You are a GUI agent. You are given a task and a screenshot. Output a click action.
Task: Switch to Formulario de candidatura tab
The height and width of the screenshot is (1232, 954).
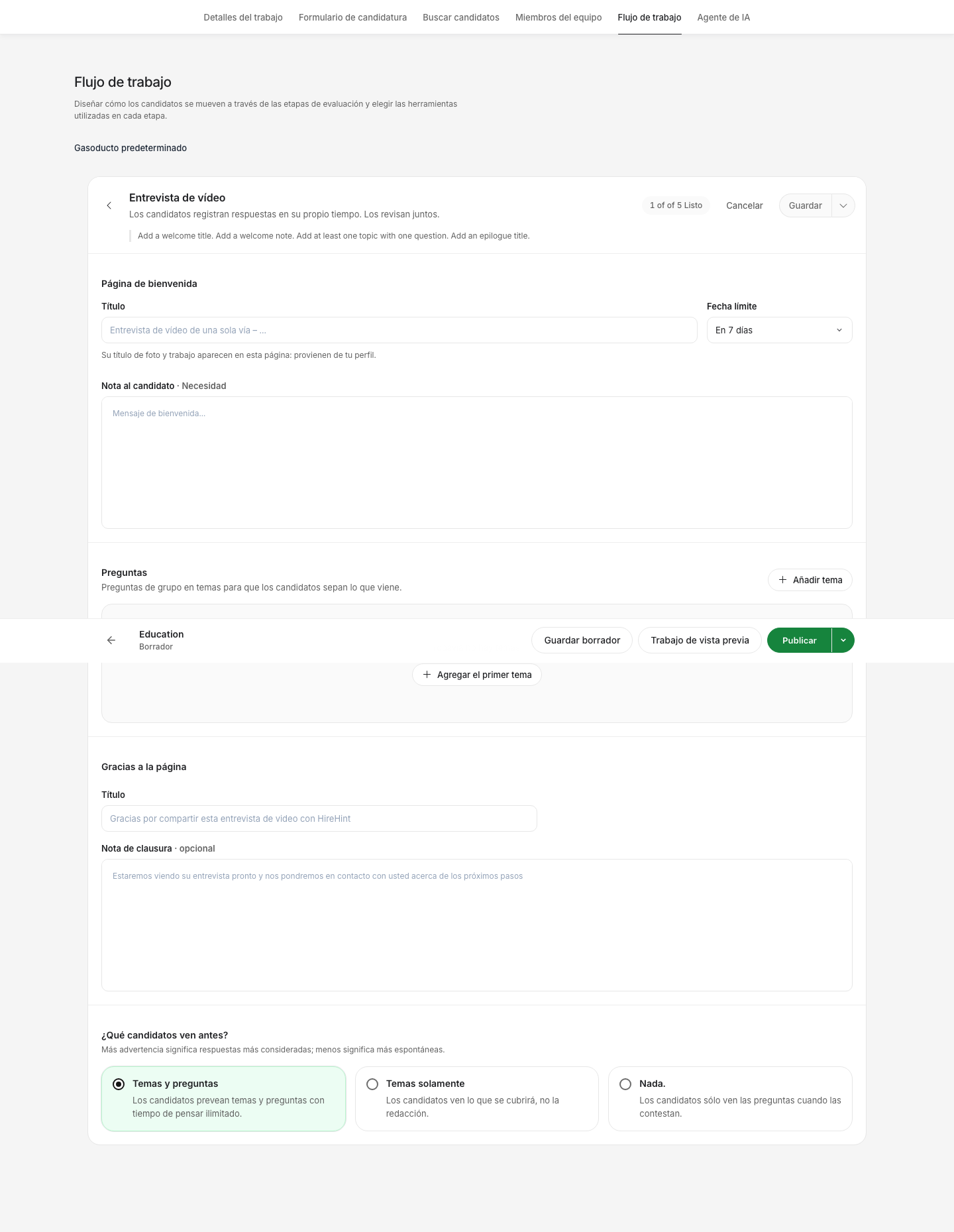point(352,17)
